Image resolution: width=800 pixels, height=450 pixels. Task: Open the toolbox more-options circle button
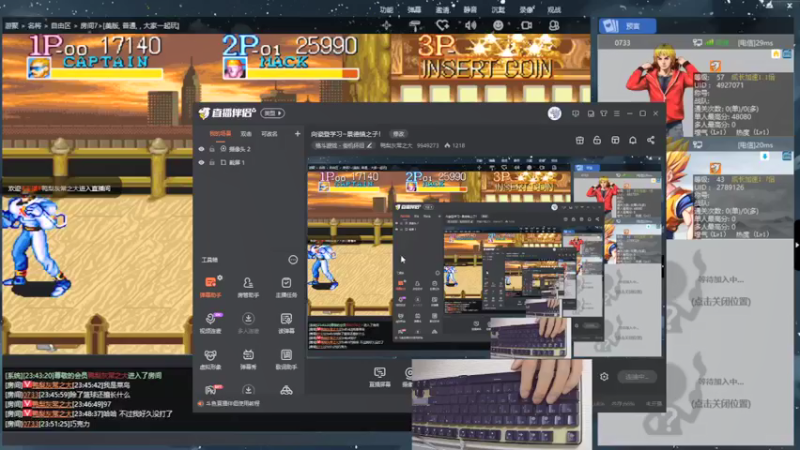(293, 260)
